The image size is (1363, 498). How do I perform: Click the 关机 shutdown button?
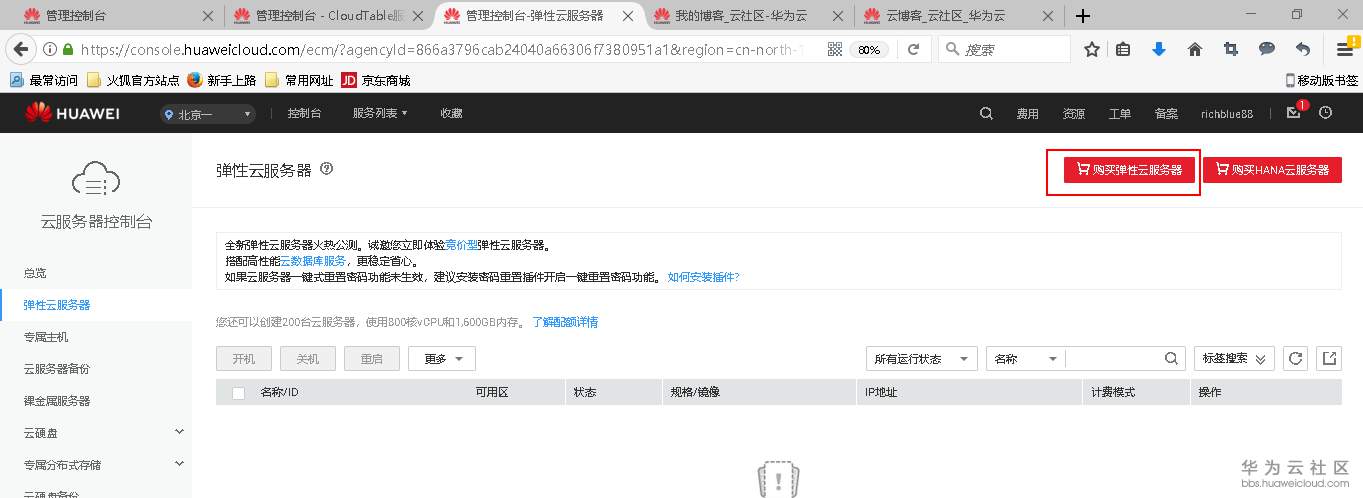click(x=308, y=359)
